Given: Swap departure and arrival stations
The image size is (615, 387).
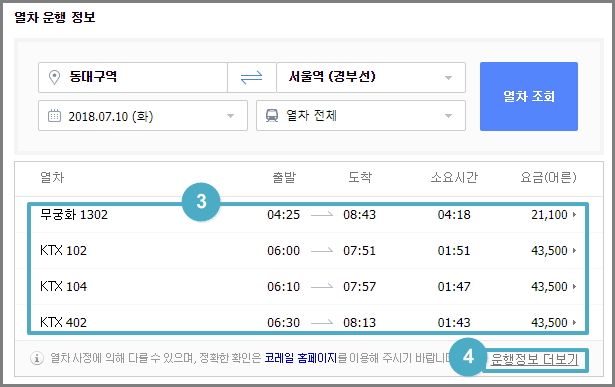Looking at the screenshot, I should pos(251,77).
